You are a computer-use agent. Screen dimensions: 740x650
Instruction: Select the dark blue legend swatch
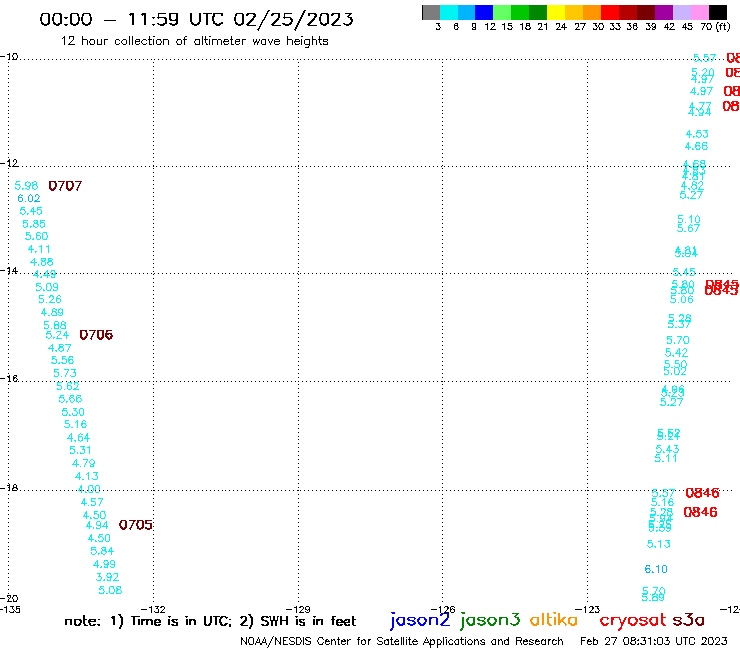tap(484, 12)
